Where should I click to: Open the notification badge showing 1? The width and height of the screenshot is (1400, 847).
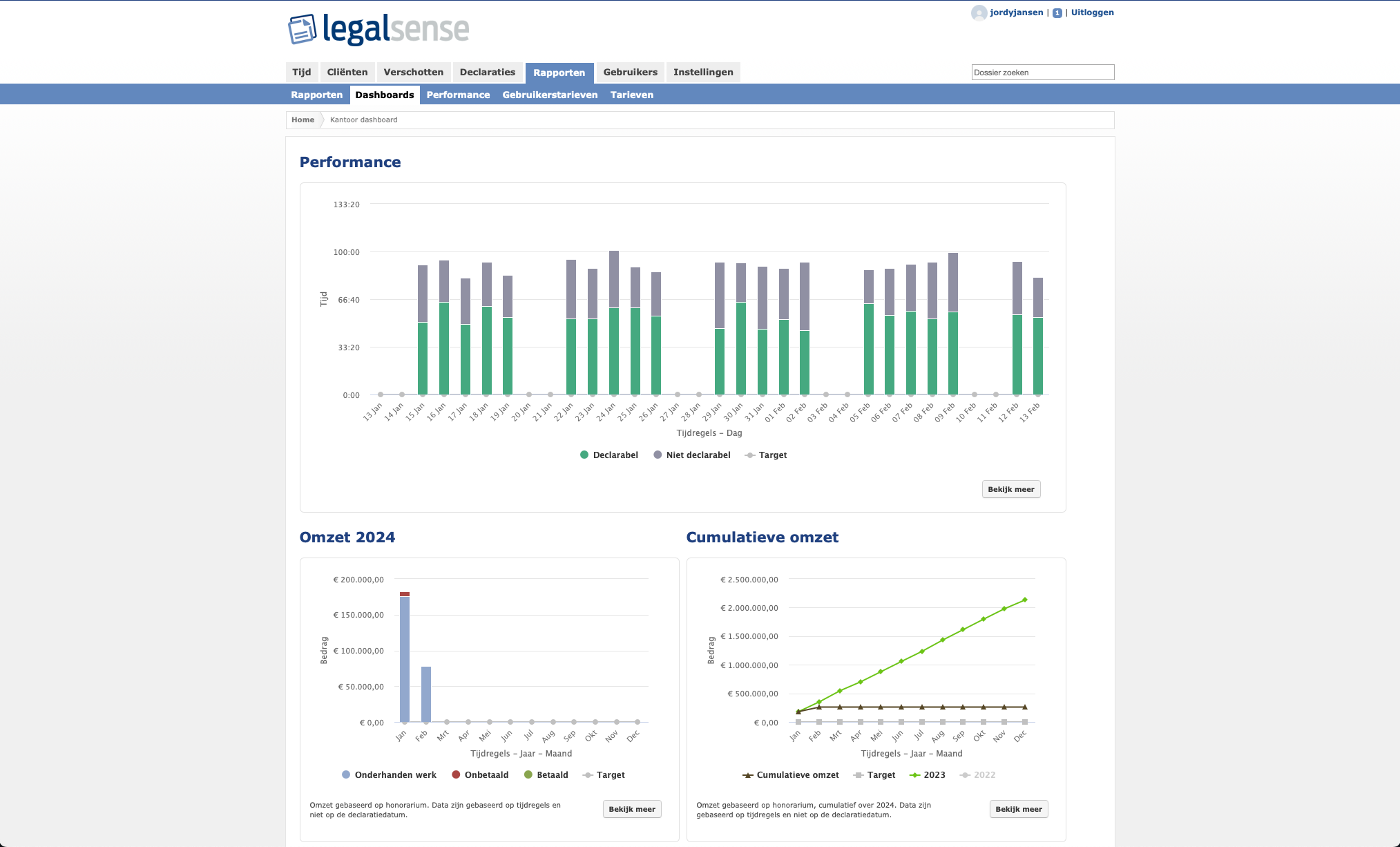click(x=1057, y=13)
